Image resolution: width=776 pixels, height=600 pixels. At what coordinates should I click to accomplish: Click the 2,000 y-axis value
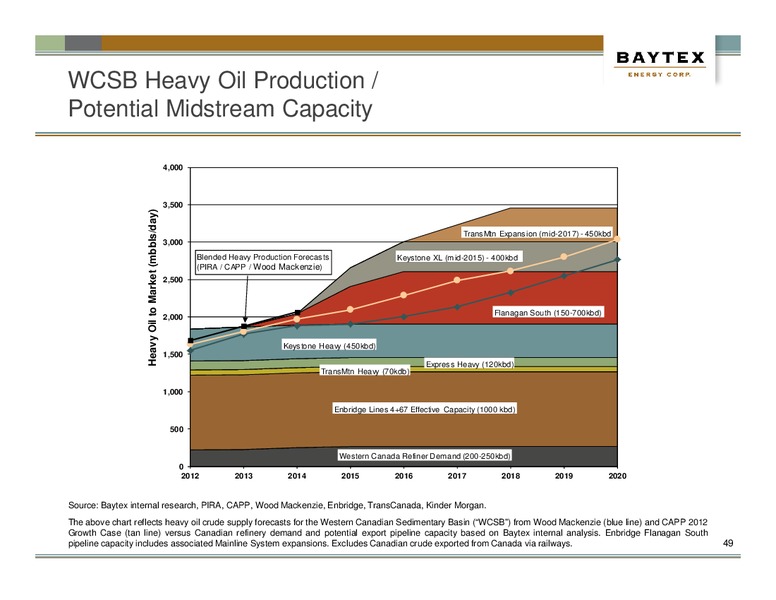pos(173,317)
